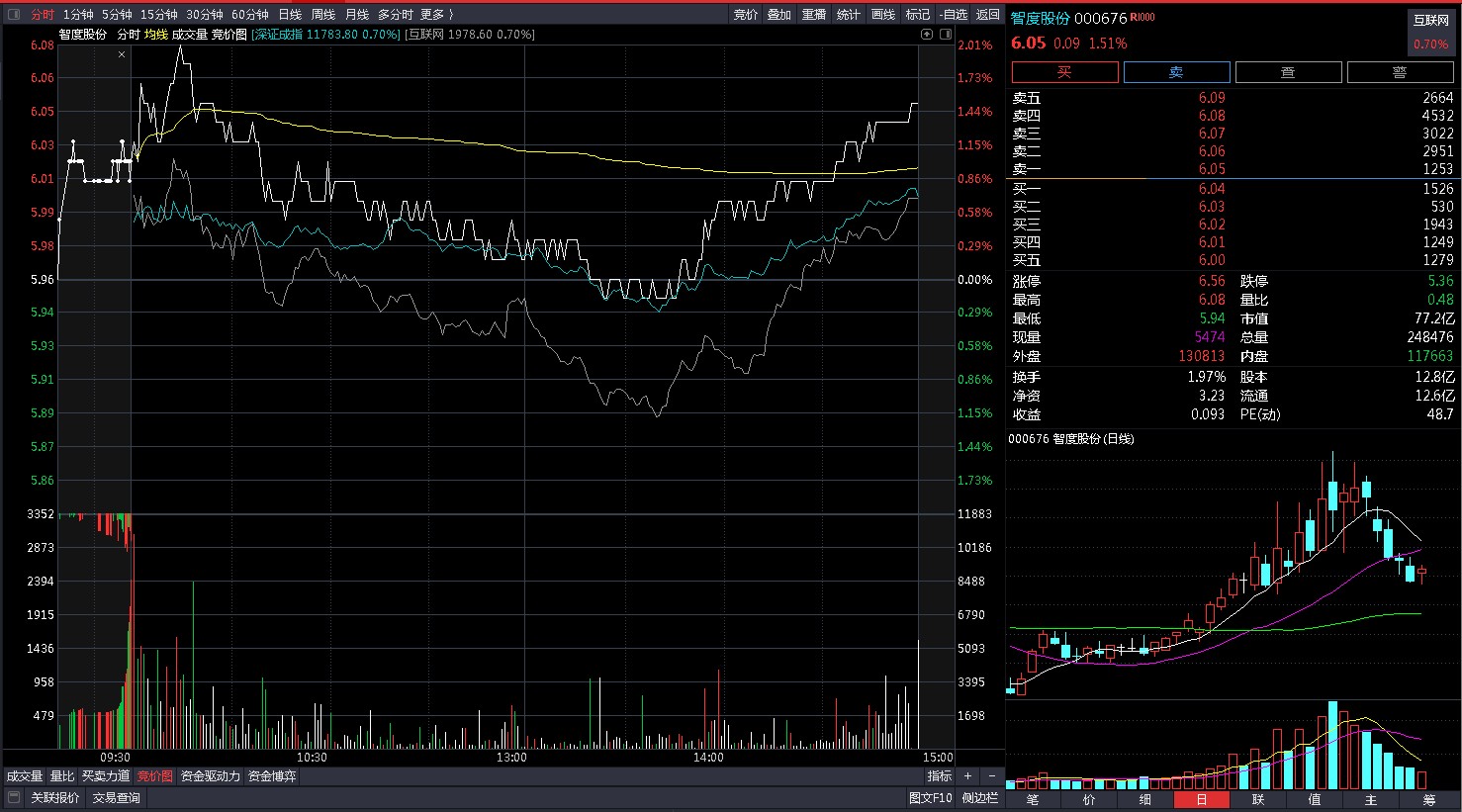Click the small square icon beside 关联报价
Screen dimensions: 1462x812
coord(13,797)
